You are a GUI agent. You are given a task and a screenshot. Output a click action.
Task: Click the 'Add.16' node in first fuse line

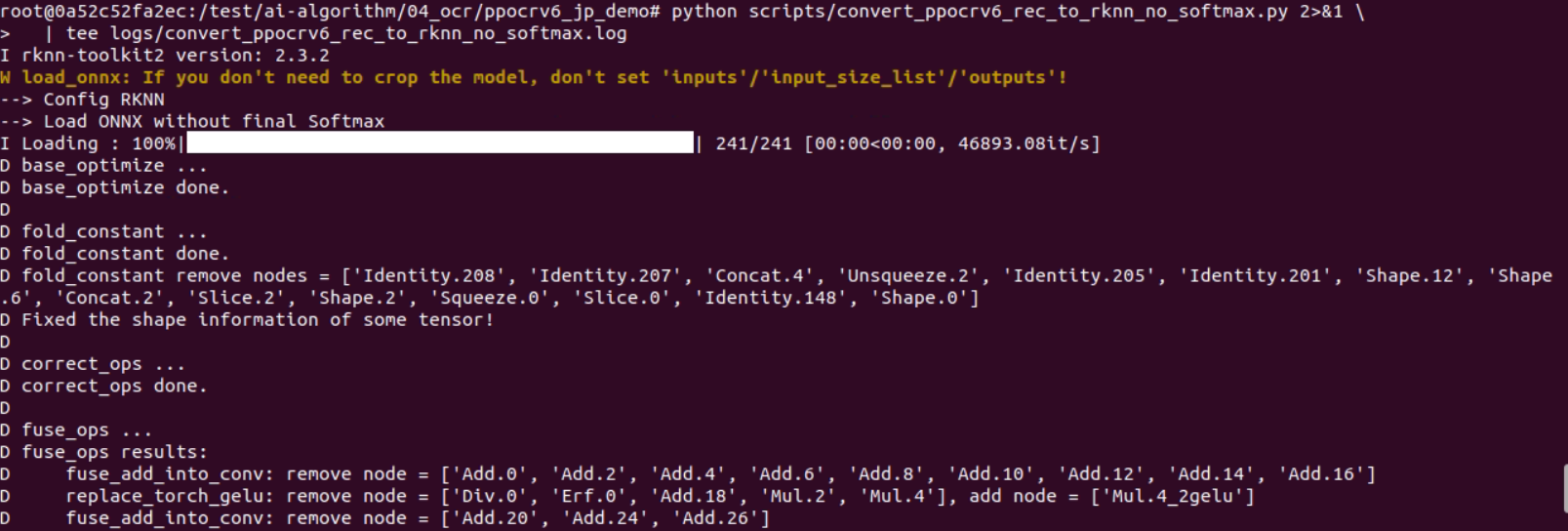point(1321,473)
